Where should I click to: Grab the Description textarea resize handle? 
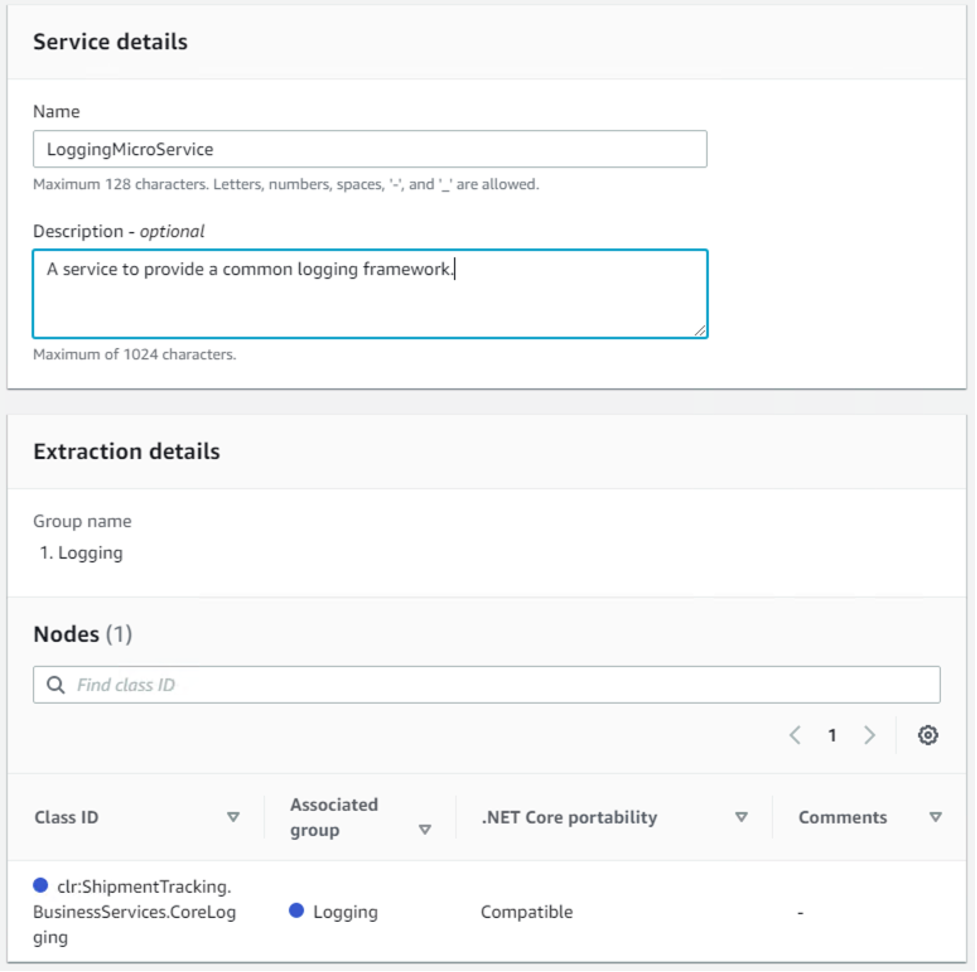699,330
